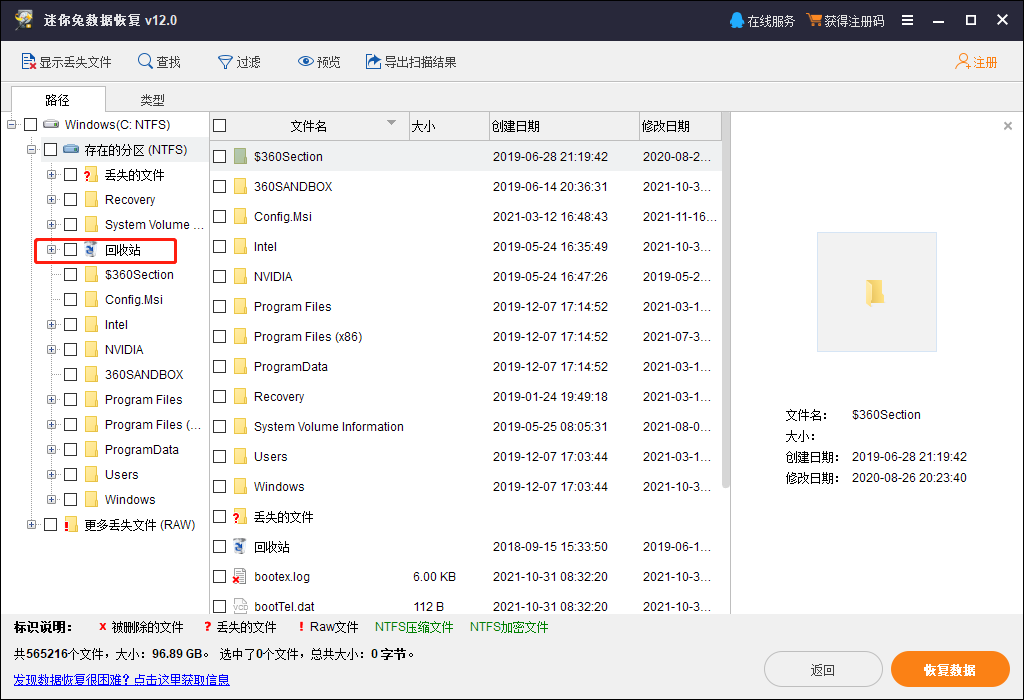Collapse the existing partition (存在的分区) node
1024x700 pixels.
[x=31, y=150]
